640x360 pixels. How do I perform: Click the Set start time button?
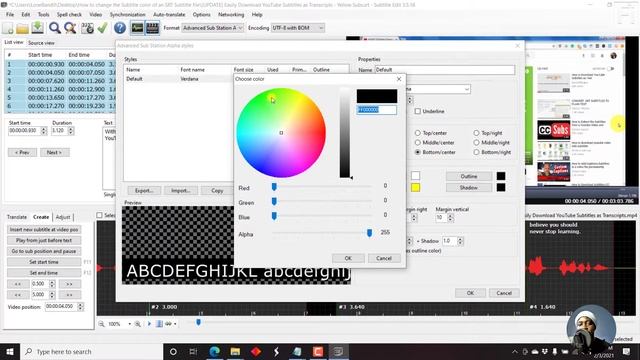tap(44, 262)
